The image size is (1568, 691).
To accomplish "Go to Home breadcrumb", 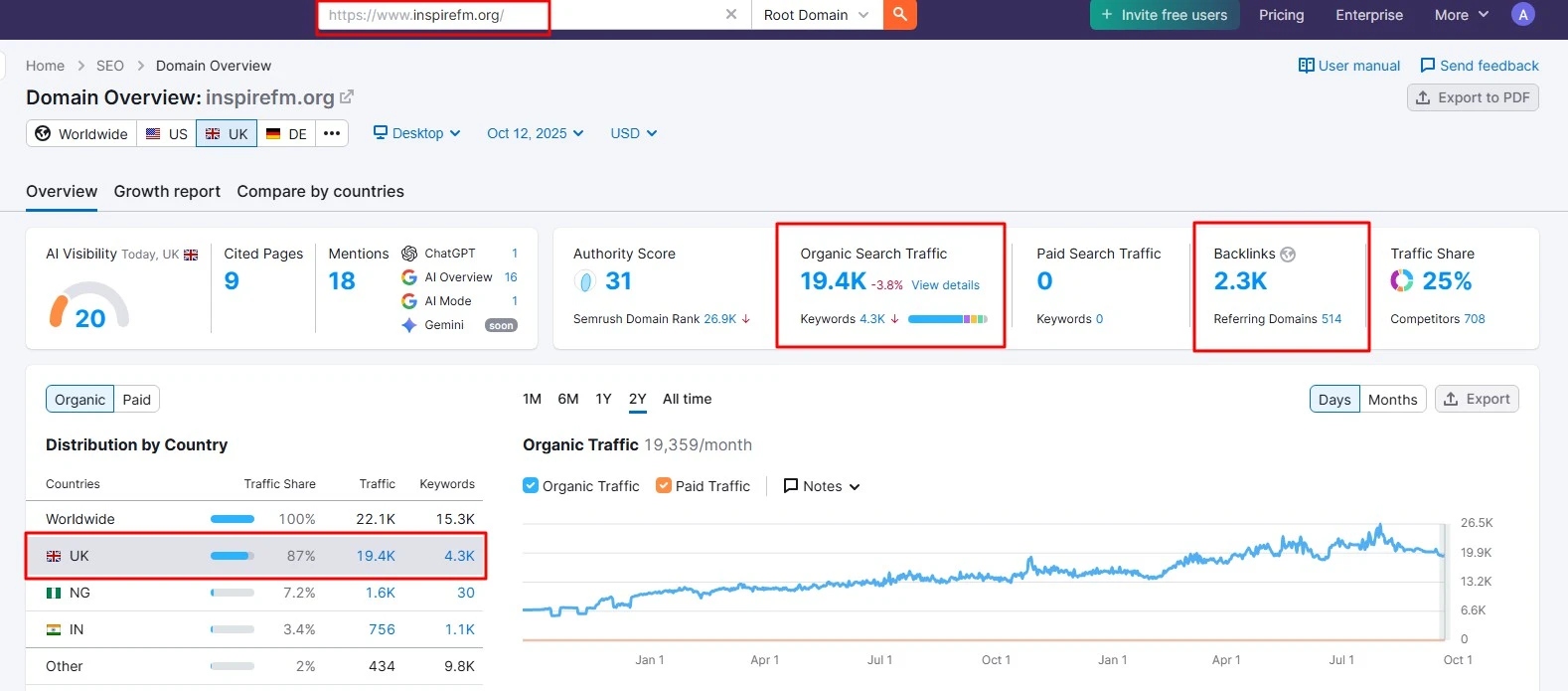I will click(45, 66).
